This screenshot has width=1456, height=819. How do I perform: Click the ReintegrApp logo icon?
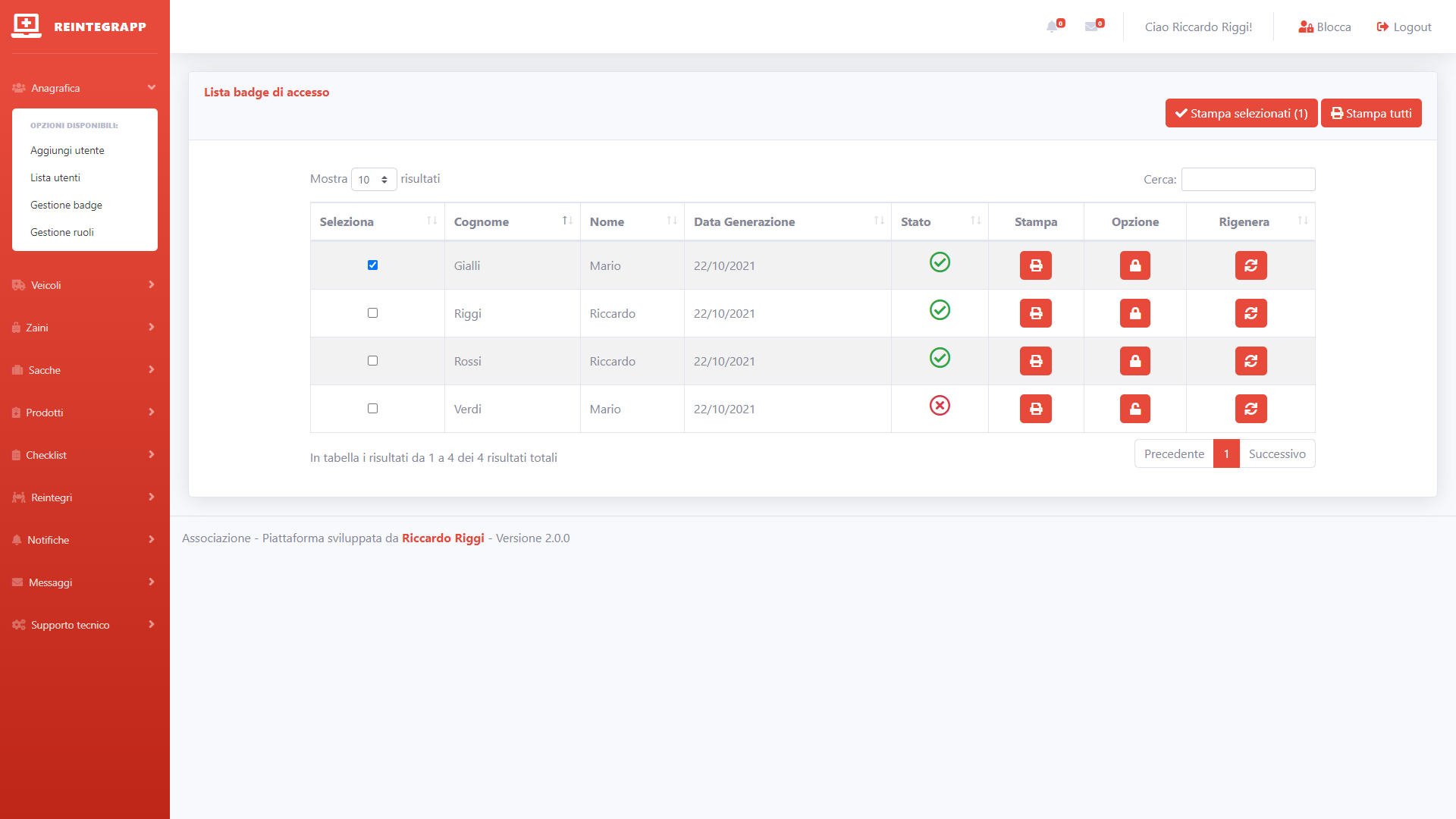point(27,26)
